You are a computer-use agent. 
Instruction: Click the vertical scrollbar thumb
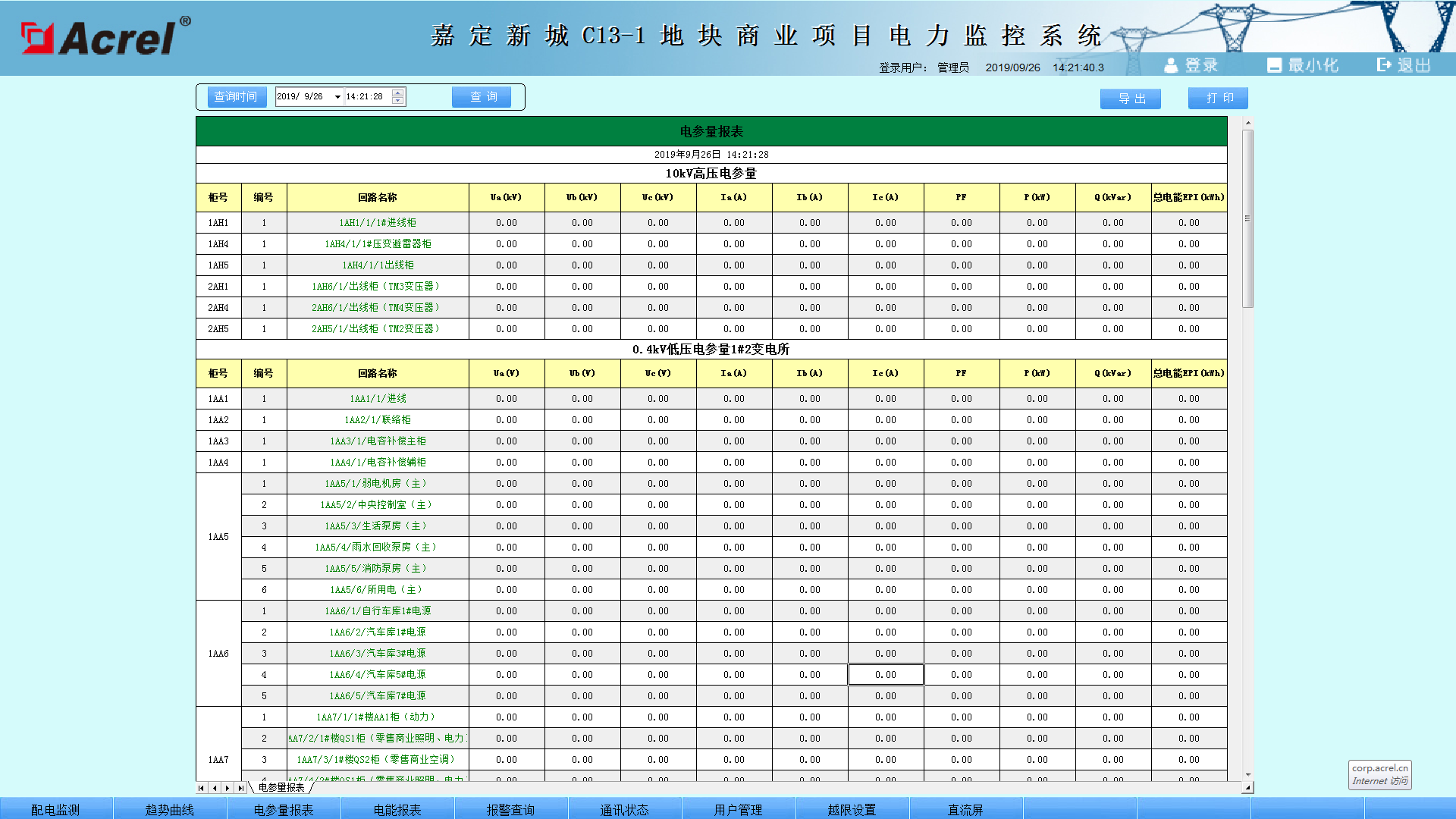[1247, 218]
